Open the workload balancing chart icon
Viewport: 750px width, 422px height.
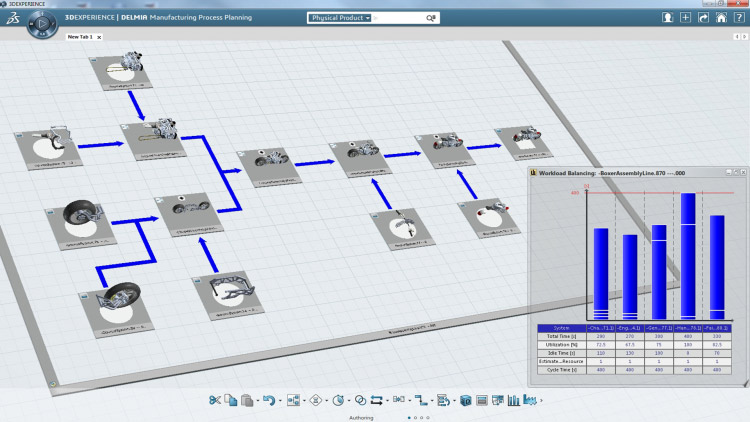[x=513, y=401]
